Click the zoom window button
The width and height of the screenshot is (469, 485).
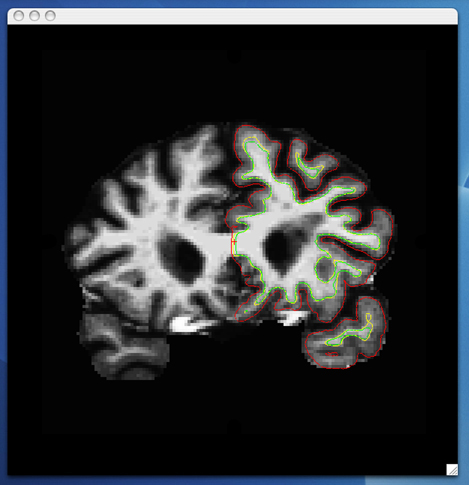(x=50, y=16)
